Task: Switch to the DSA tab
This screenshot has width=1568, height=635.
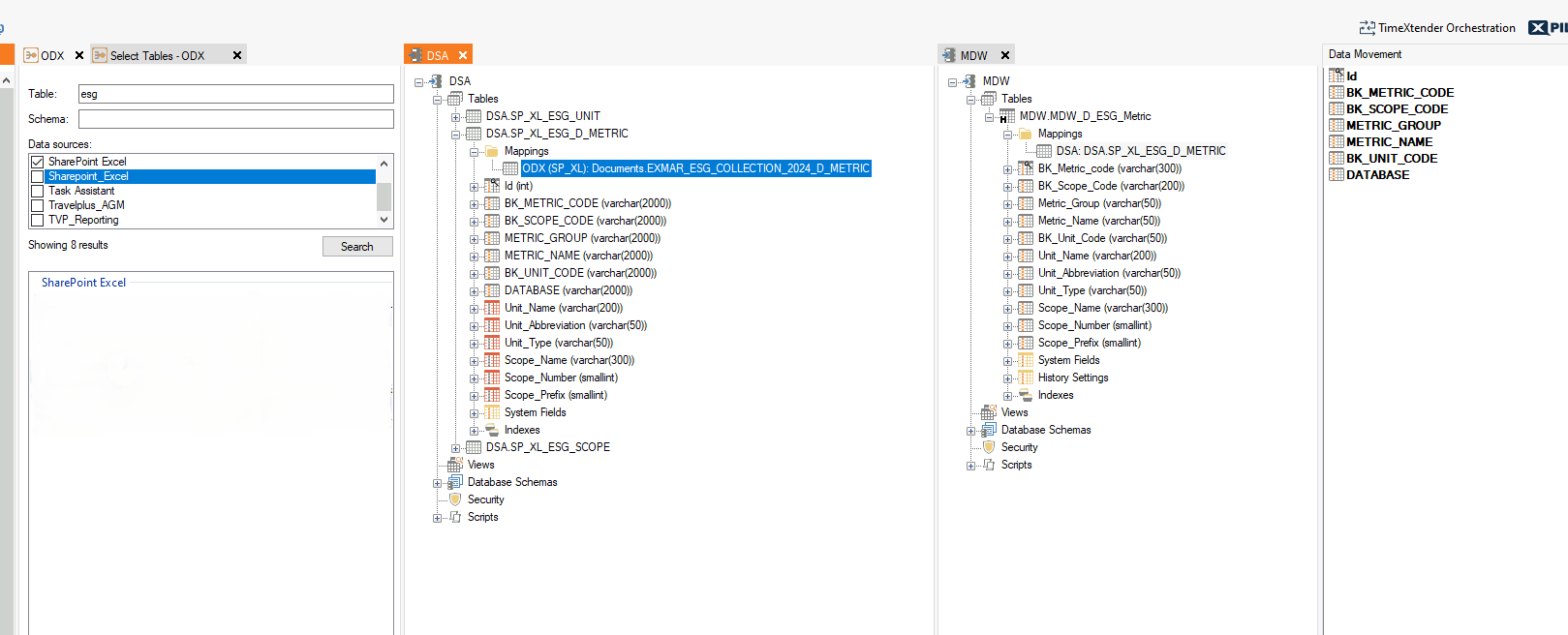Action: 438,55
